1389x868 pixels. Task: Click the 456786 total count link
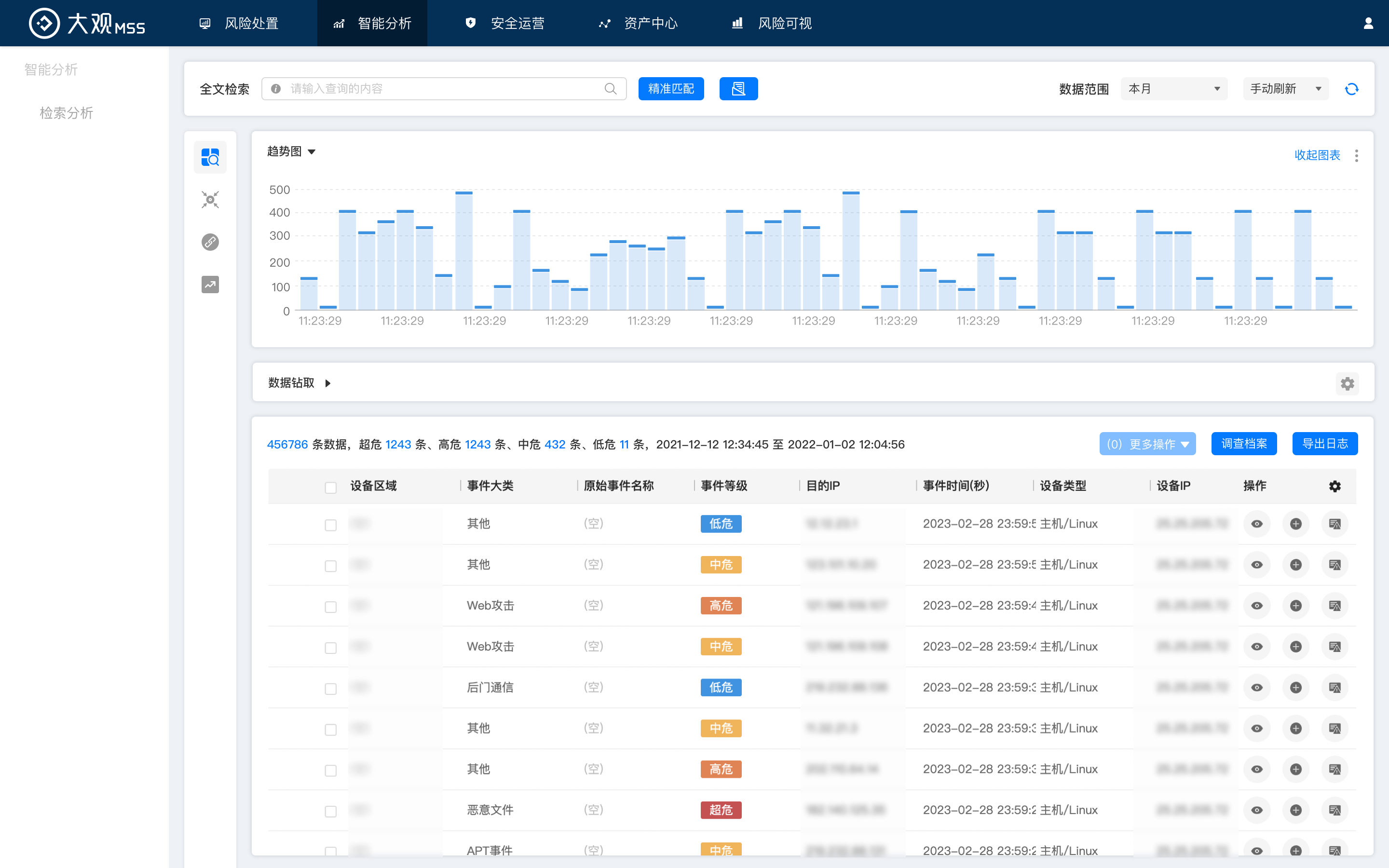287,444
